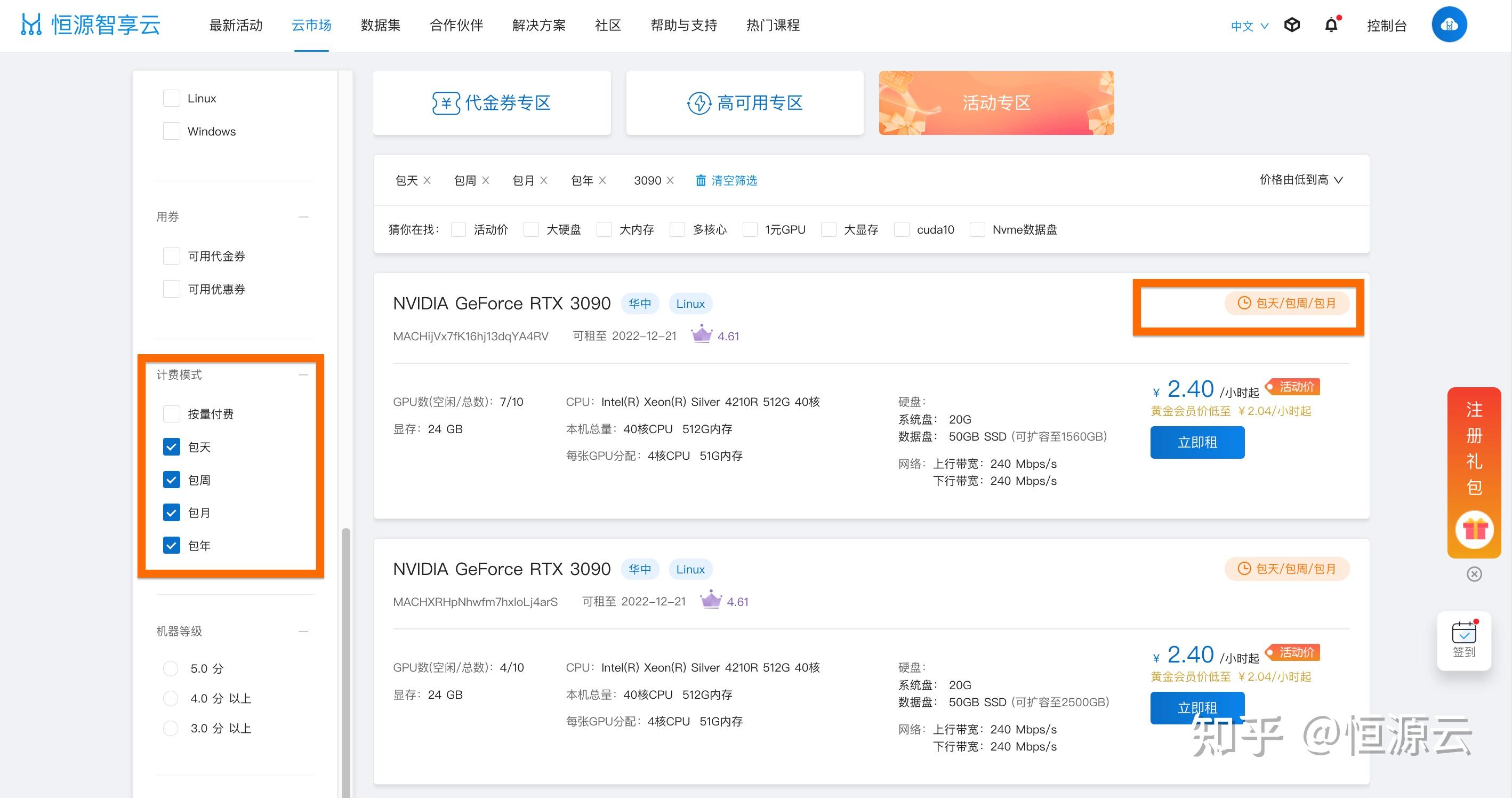Uncheck the 包年 sidebar checkbox
The height and width of the screenshot is (798, 1512).
pyautogui.click(x=171, y=546)
